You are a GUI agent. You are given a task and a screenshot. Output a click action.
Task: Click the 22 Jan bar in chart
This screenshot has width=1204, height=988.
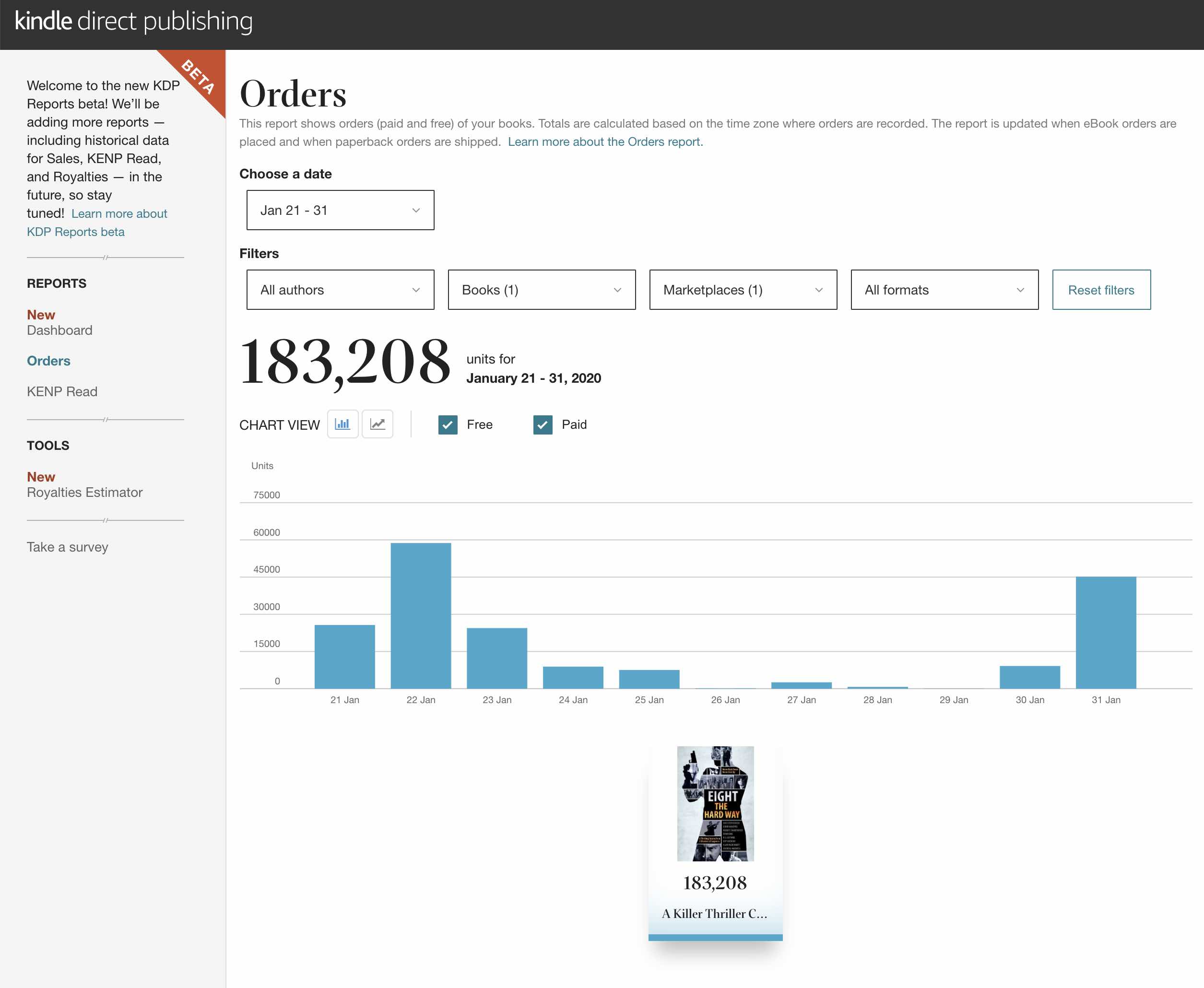(421, 616)
